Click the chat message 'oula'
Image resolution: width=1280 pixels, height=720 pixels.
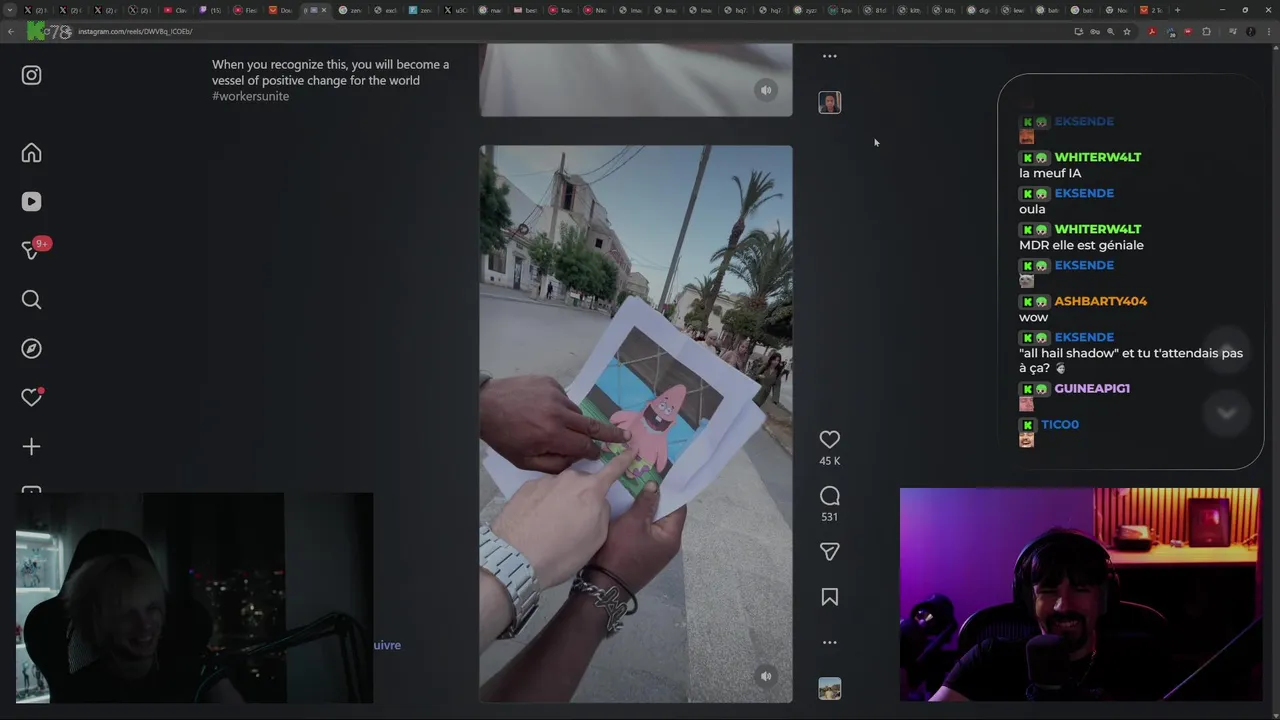point(1032,209)
